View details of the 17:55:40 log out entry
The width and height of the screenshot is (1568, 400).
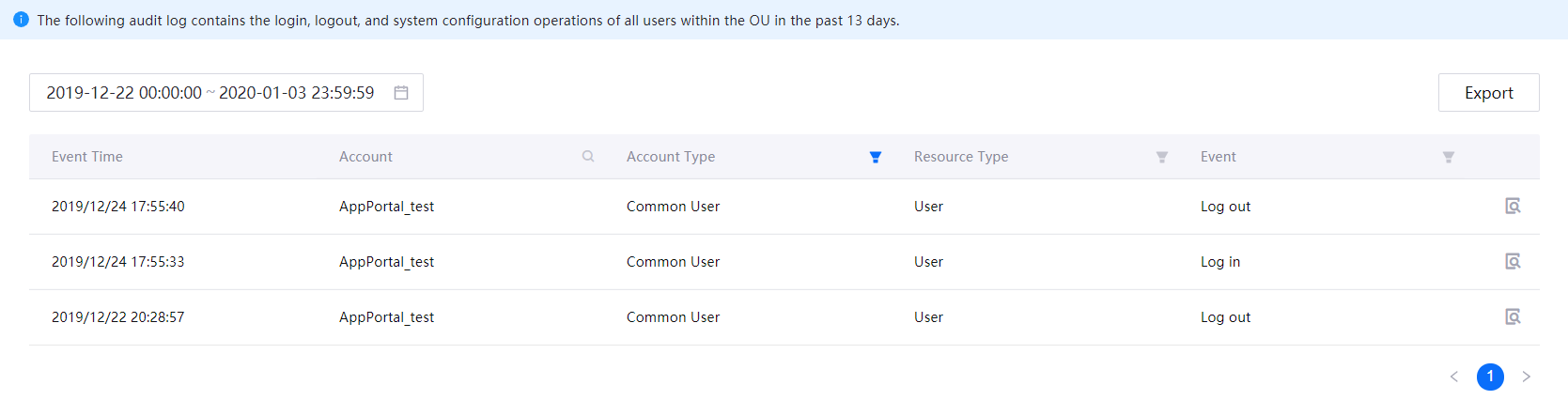pos(1513,207)
